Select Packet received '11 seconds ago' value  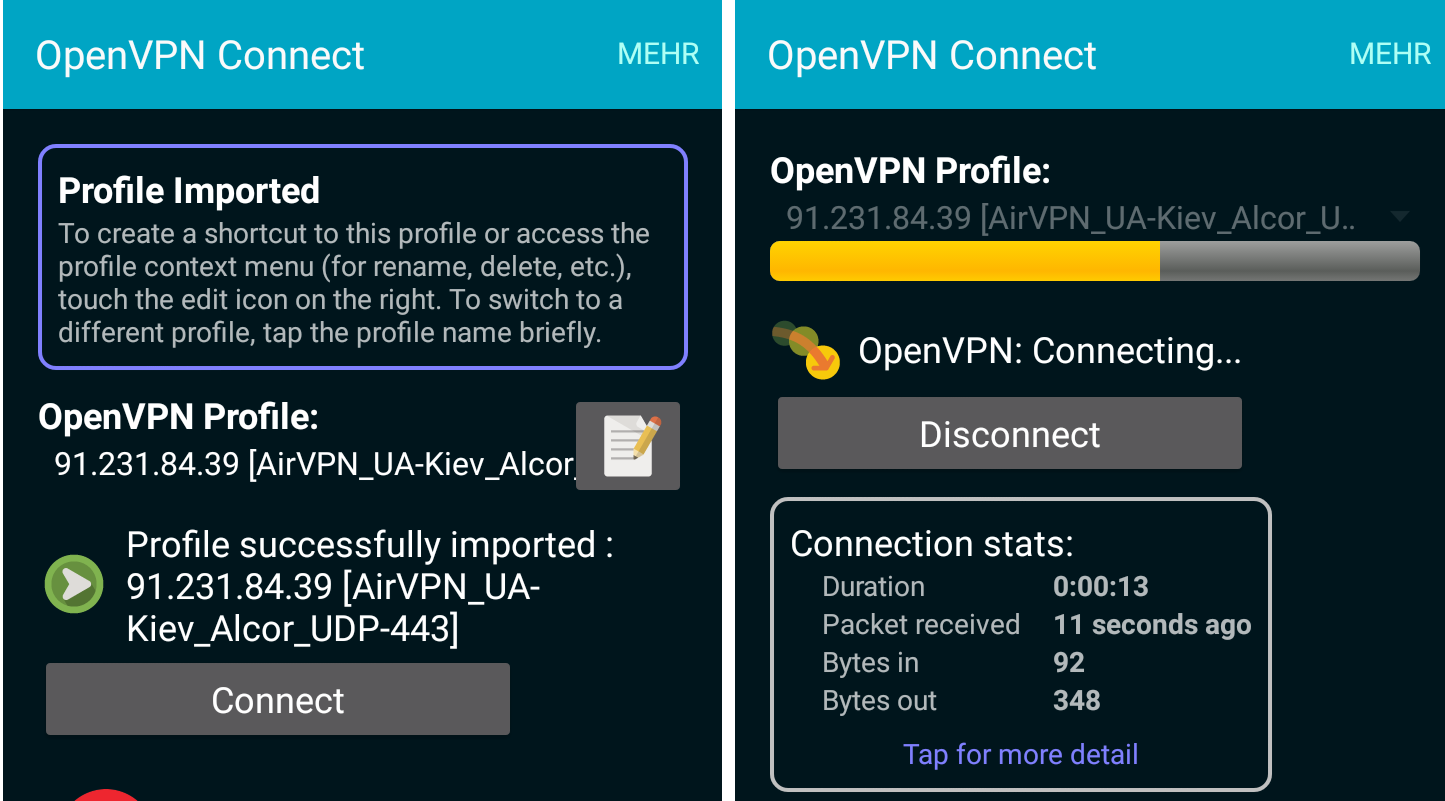(x=1152, y=625)
